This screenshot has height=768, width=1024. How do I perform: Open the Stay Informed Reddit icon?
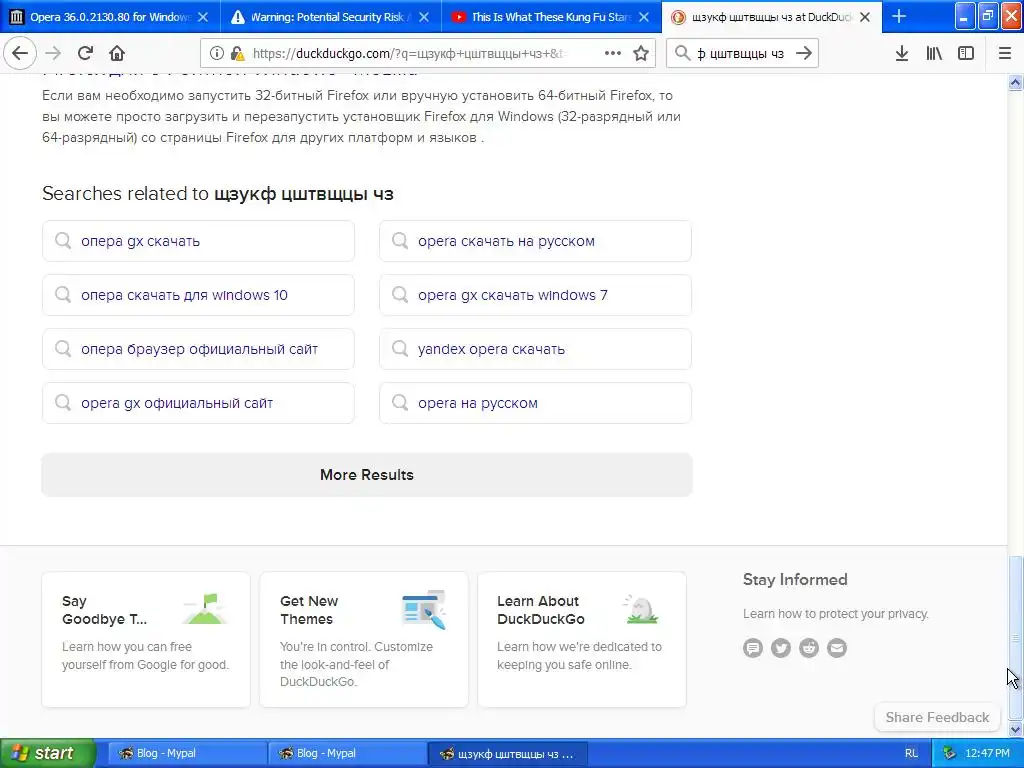coord(809,648)
